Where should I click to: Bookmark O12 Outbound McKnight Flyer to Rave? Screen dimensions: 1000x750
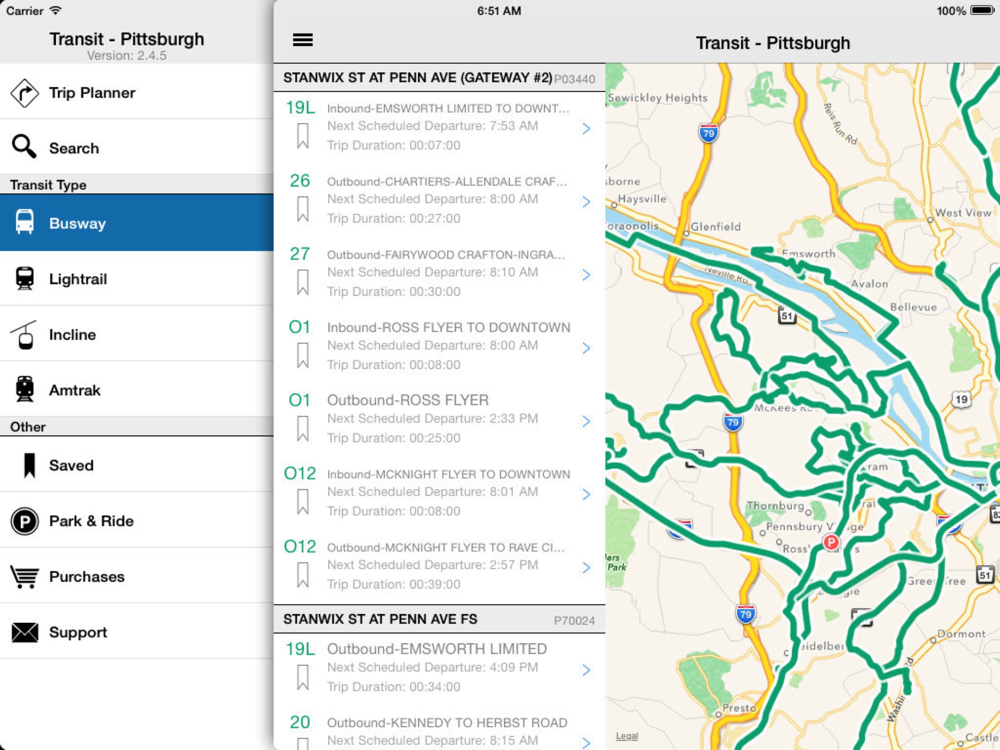tap(303, 575)
